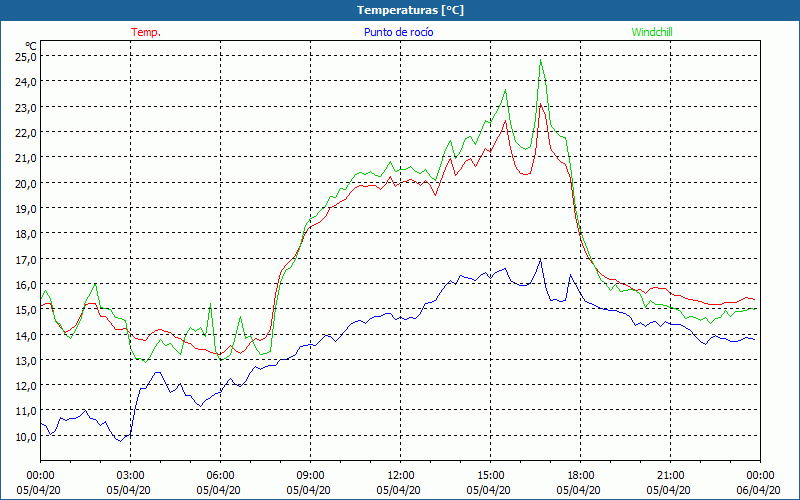Click the 10,0 y-axis value
The width and height of the screenshot is (800, 500).
25,437
